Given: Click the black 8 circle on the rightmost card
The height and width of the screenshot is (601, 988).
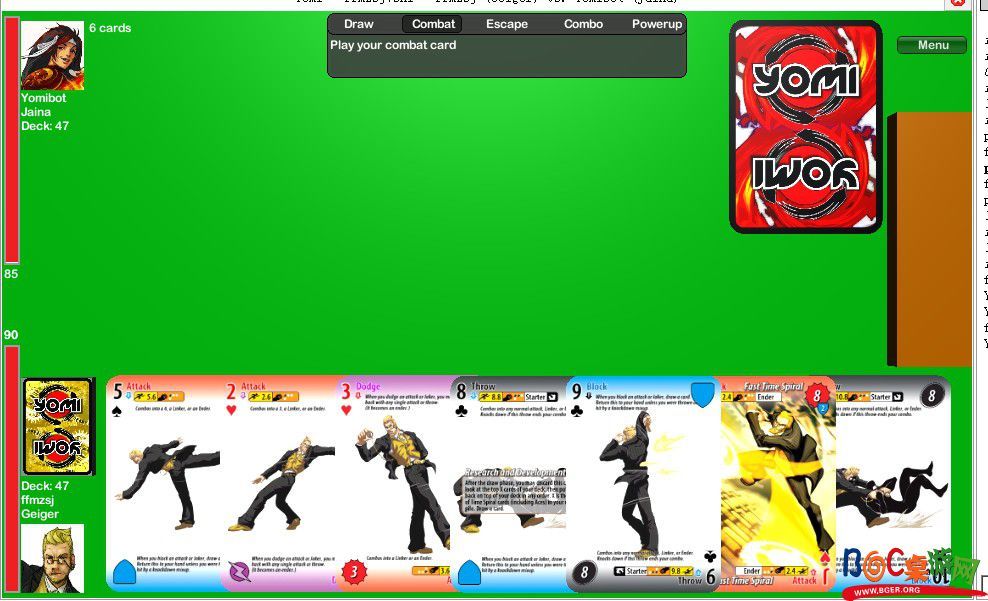Looking at the screenshot, I should 932,395.
